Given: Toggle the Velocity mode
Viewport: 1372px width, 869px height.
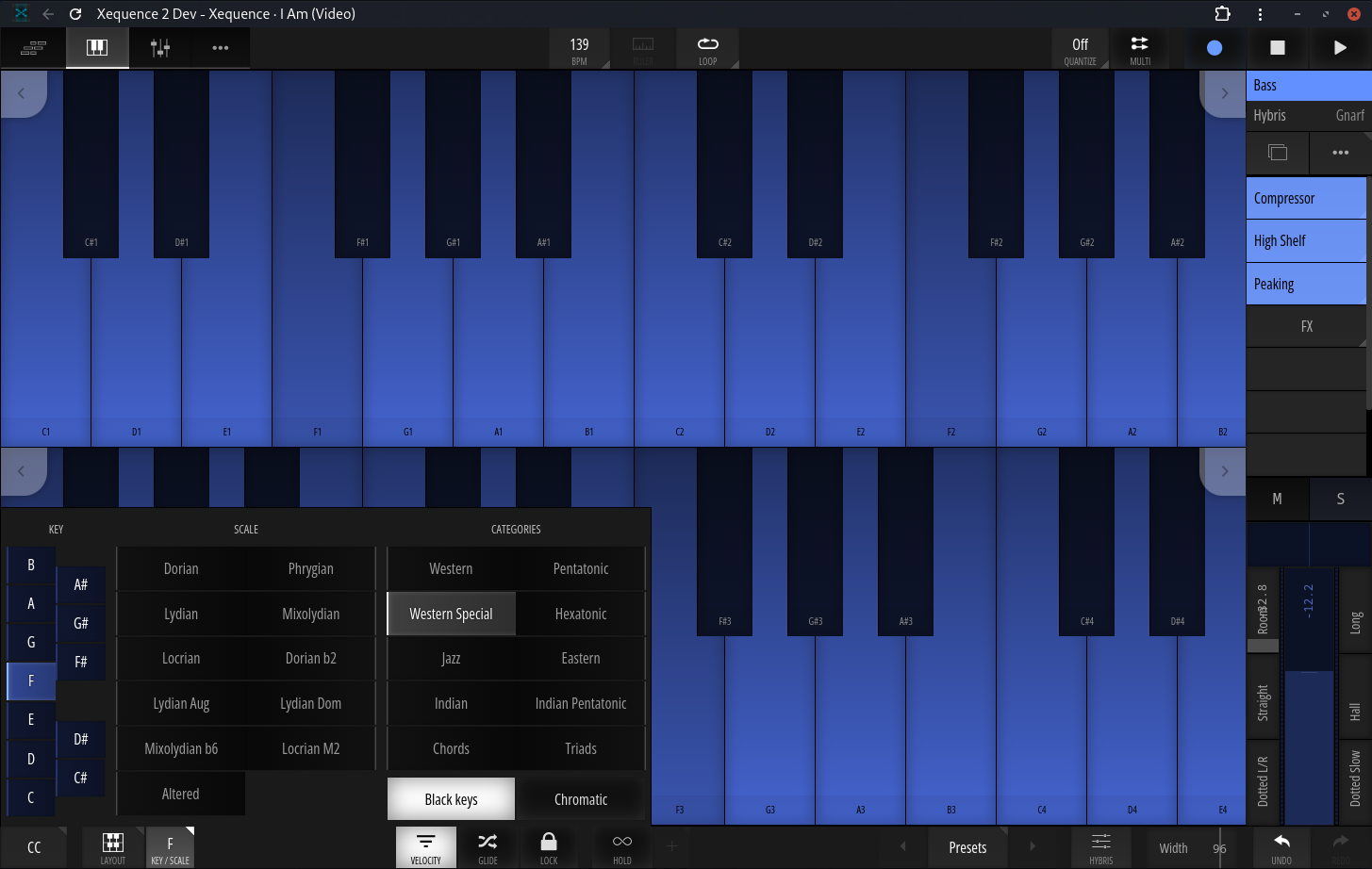Looking at the screenshot, I should coord(426,846).
